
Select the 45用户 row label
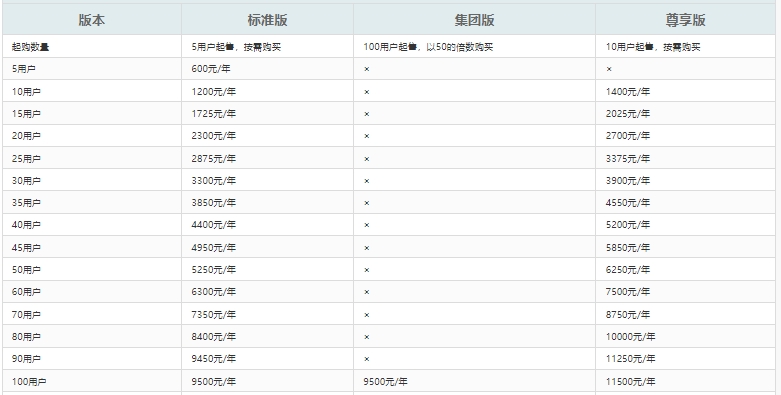(x=26, y=248)
